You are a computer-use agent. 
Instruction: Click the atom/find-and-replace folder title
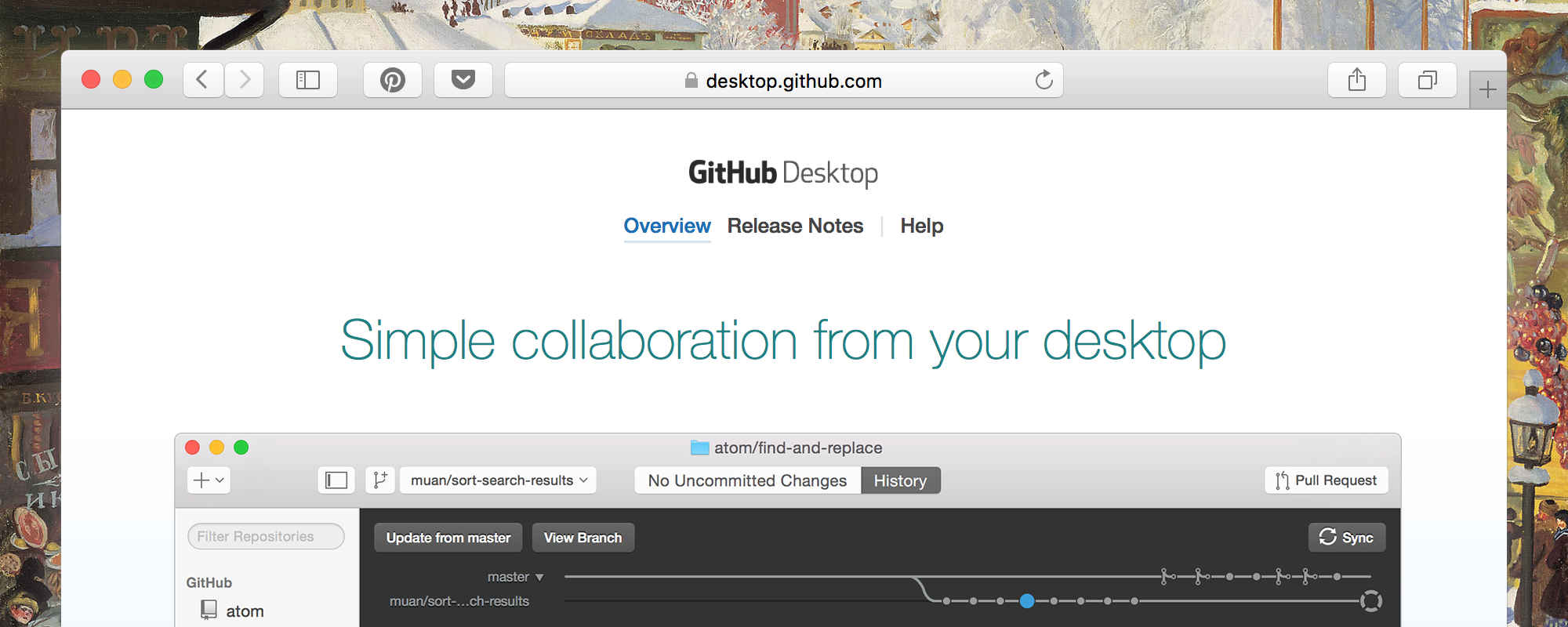coord(787,448)
